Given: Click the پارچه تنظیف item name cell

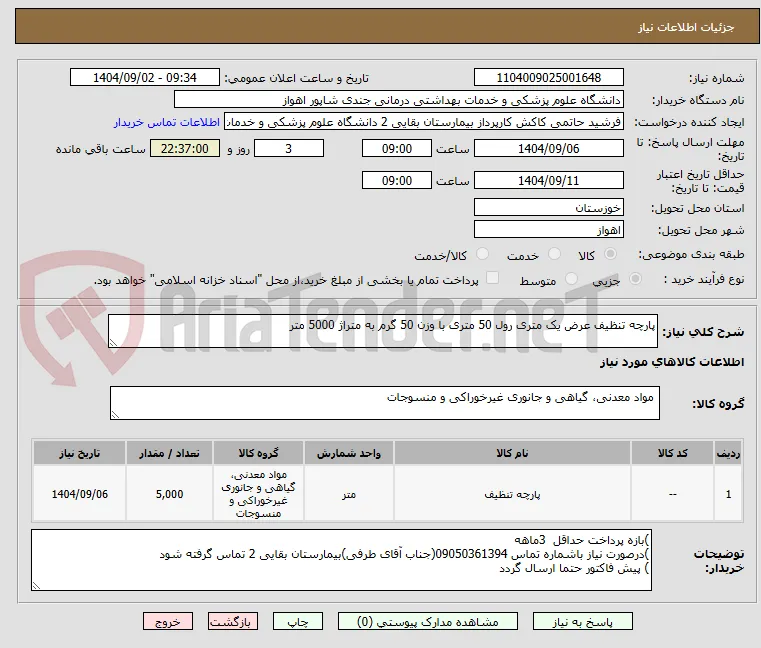Looking at the screenshot, I should tap(512, 494).
